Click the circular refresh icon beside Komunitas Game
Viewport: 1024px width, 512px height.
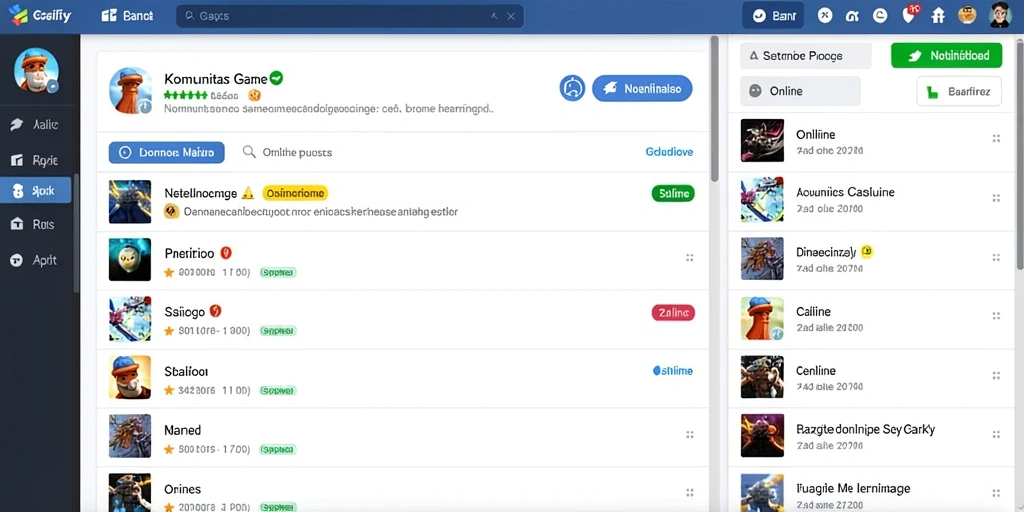point(573,88)
